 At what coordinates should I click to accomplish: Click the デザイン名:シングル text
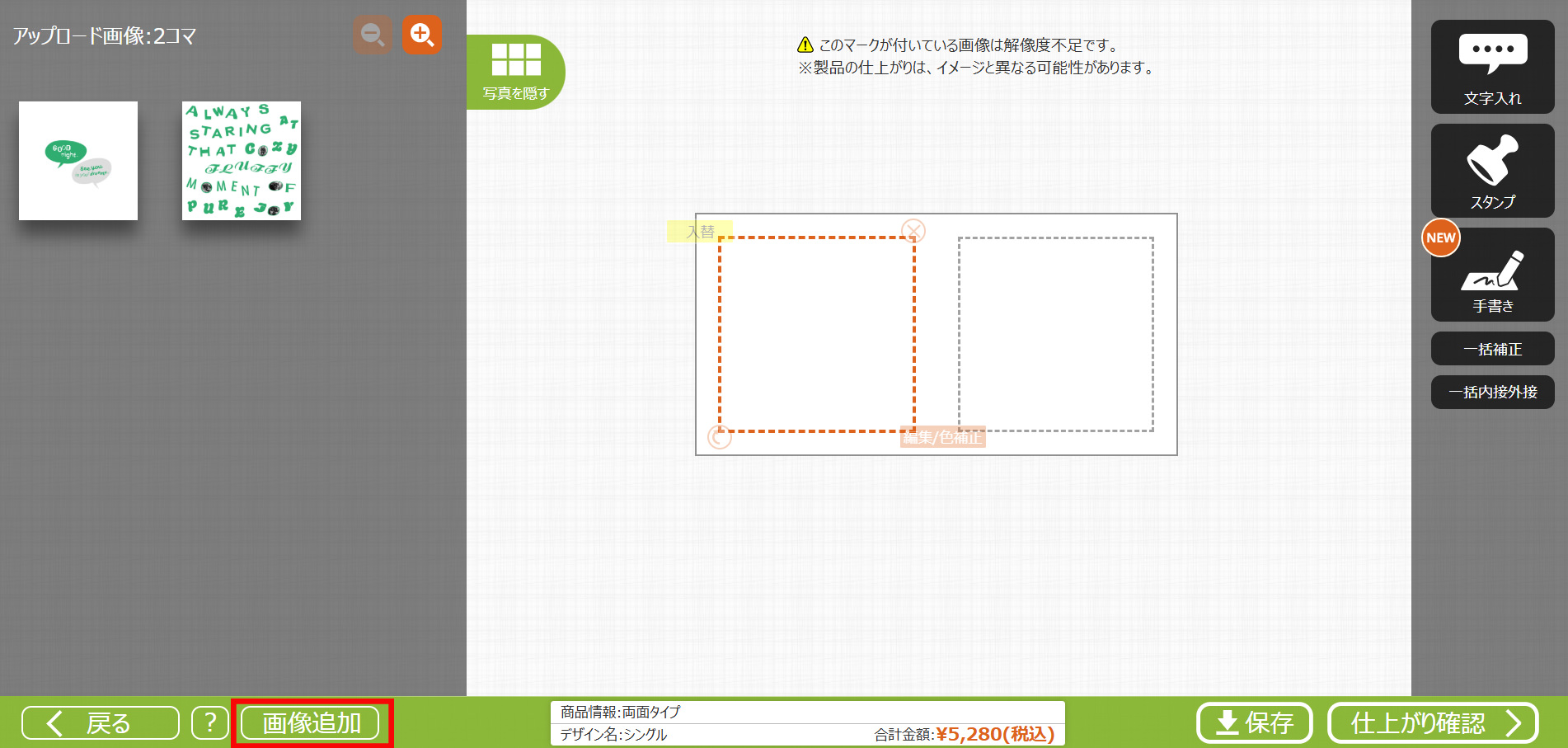pyautogui.click(x=613, y=734)
